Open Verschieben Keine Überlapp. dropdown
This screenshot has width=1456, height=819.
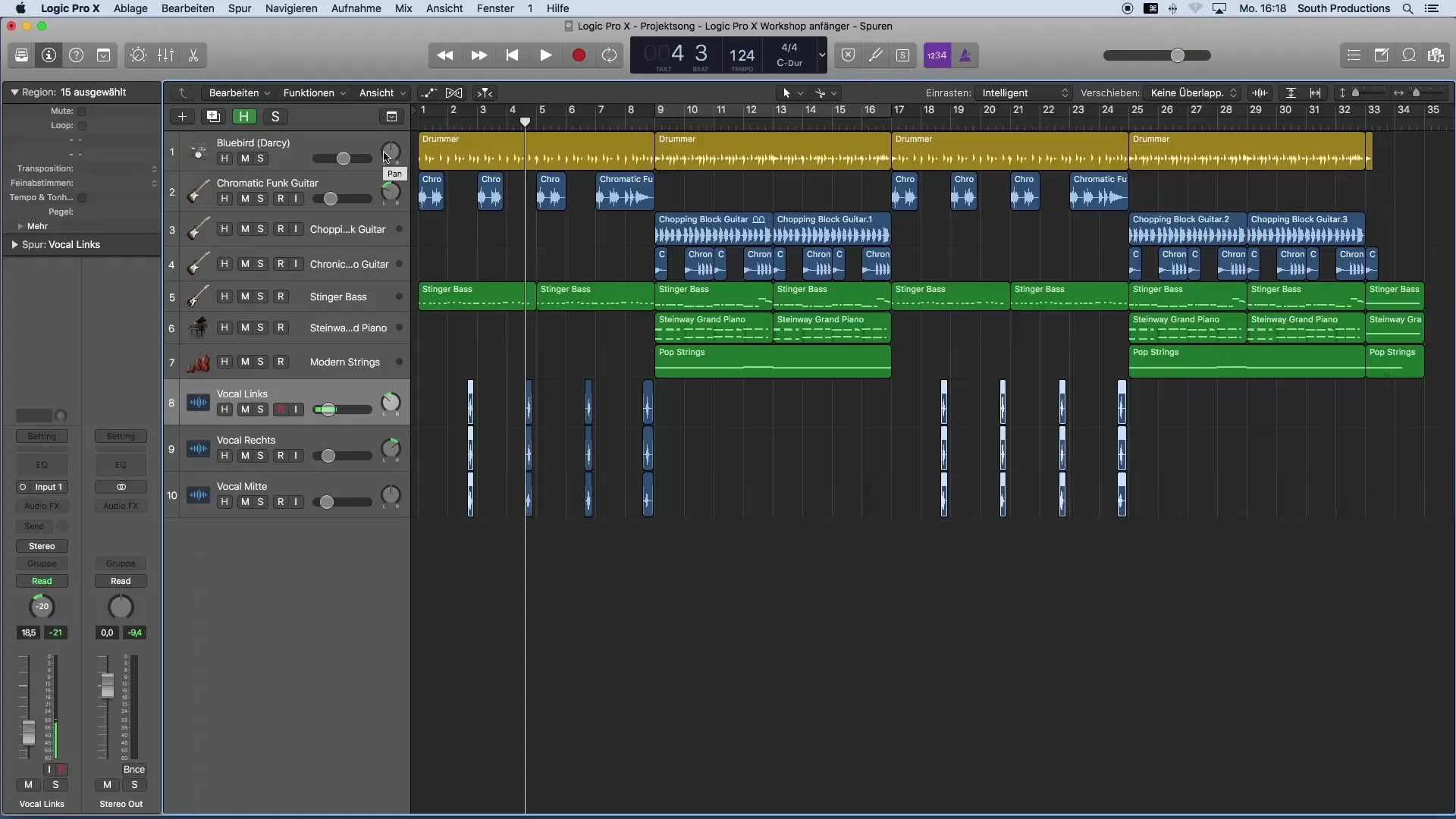[x=1194, y=93]
